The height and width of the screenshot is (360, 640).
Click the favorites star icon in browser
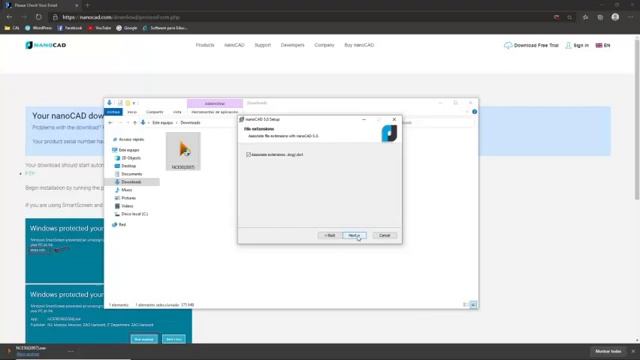click(585, 17)
